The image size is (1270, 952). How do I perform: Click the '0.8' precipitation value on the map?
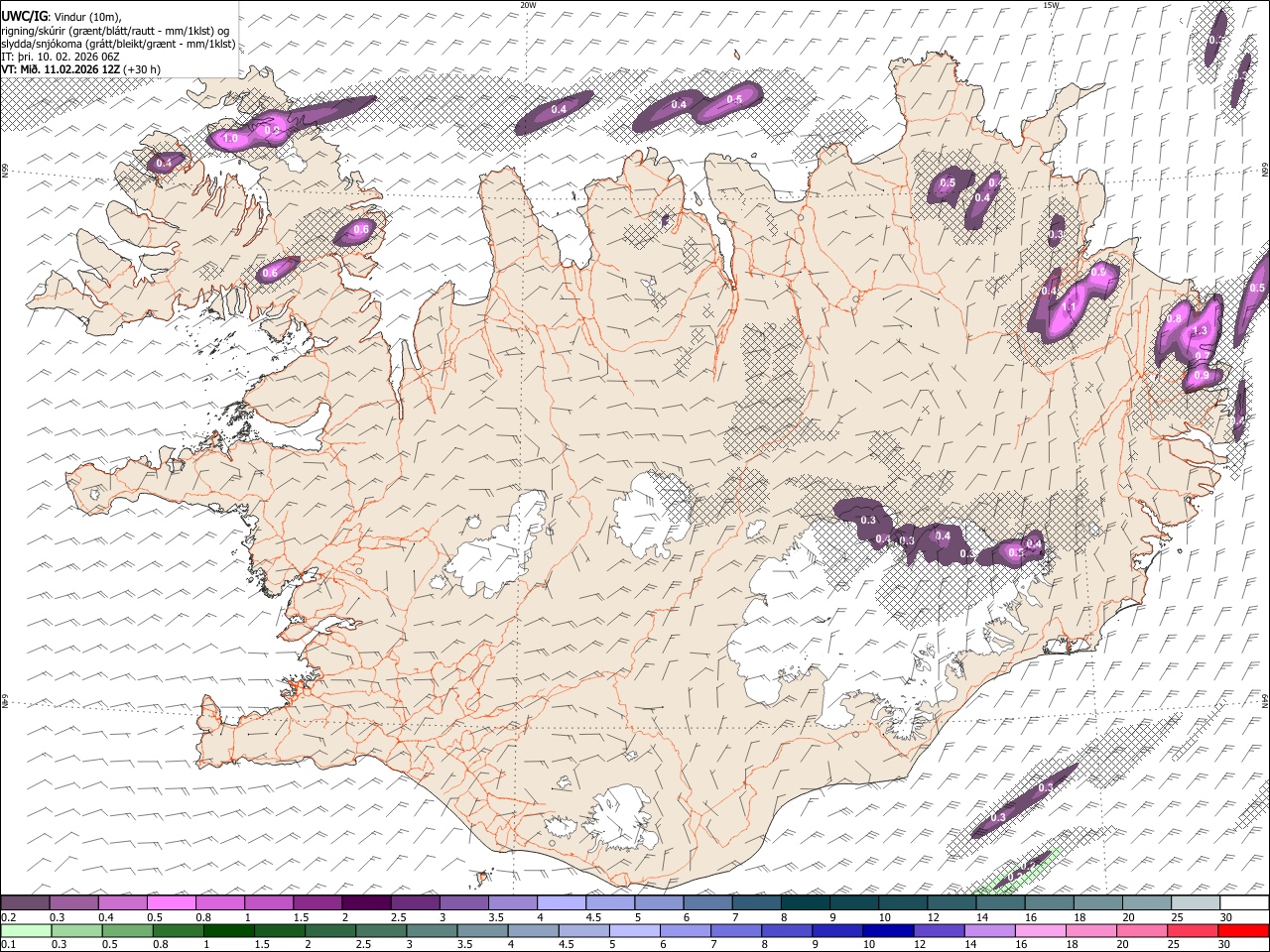[x=1174, y=318]
